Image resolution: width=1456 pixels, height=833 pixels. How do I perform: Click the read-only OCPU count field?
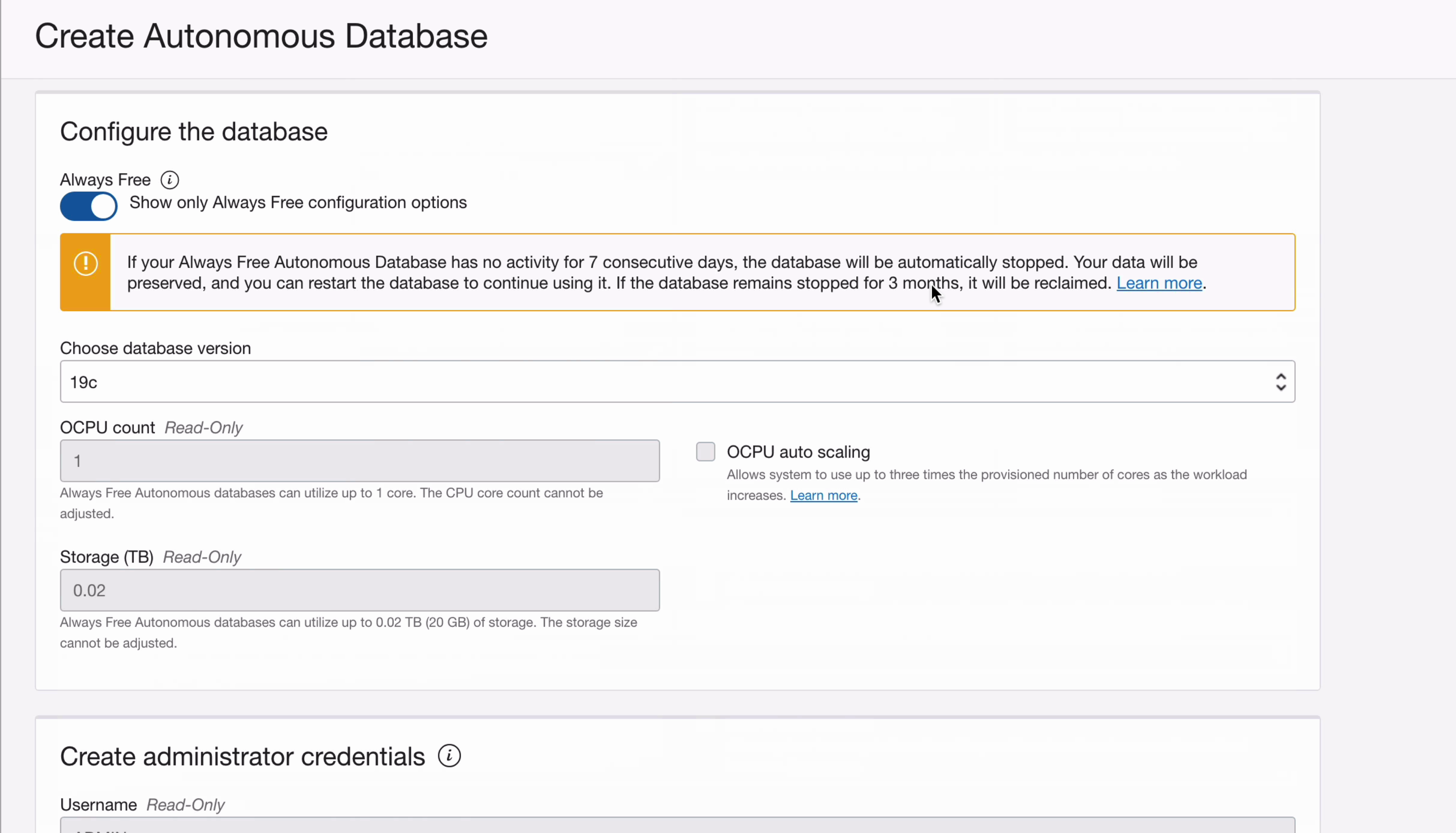pos(359,461)
